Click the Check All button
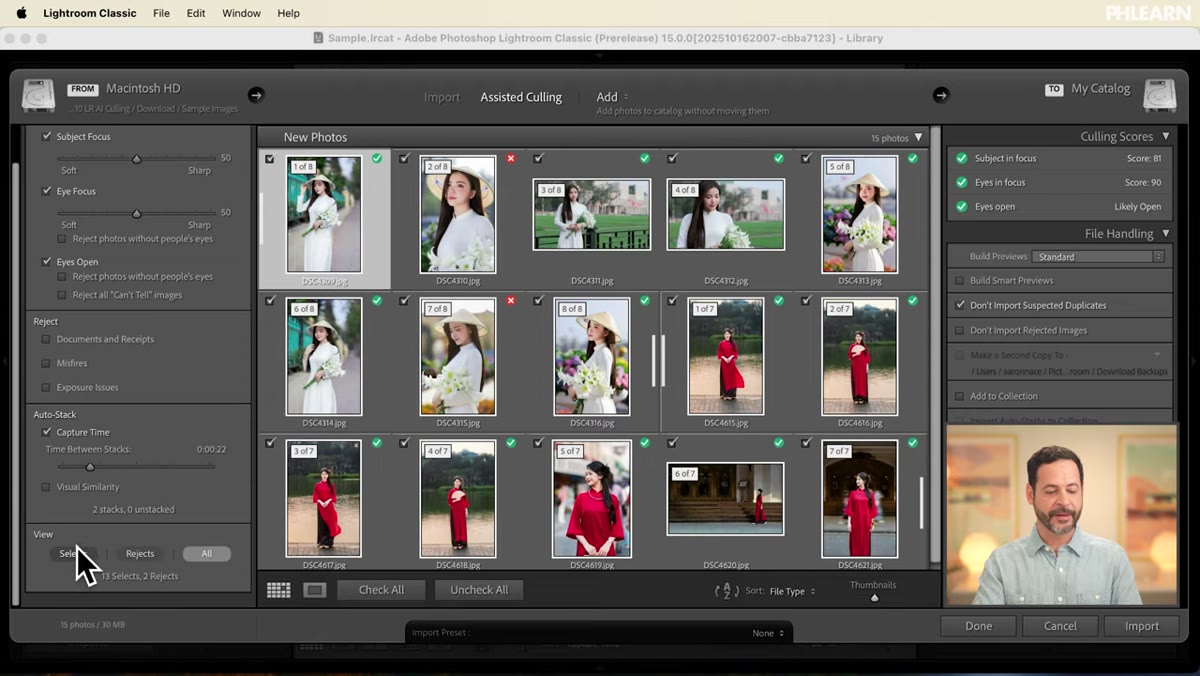The height and width of the screenshot is (676, 1200). [381, 590]
